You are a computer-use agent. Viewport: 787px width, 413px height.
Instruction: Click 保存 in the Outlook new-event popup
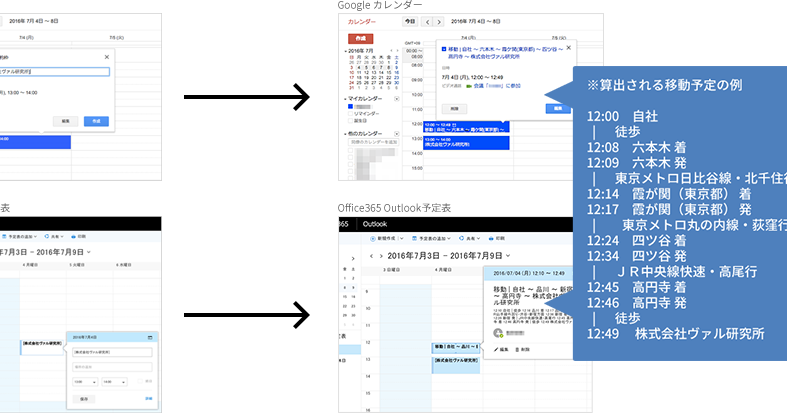tap(84, 399)
